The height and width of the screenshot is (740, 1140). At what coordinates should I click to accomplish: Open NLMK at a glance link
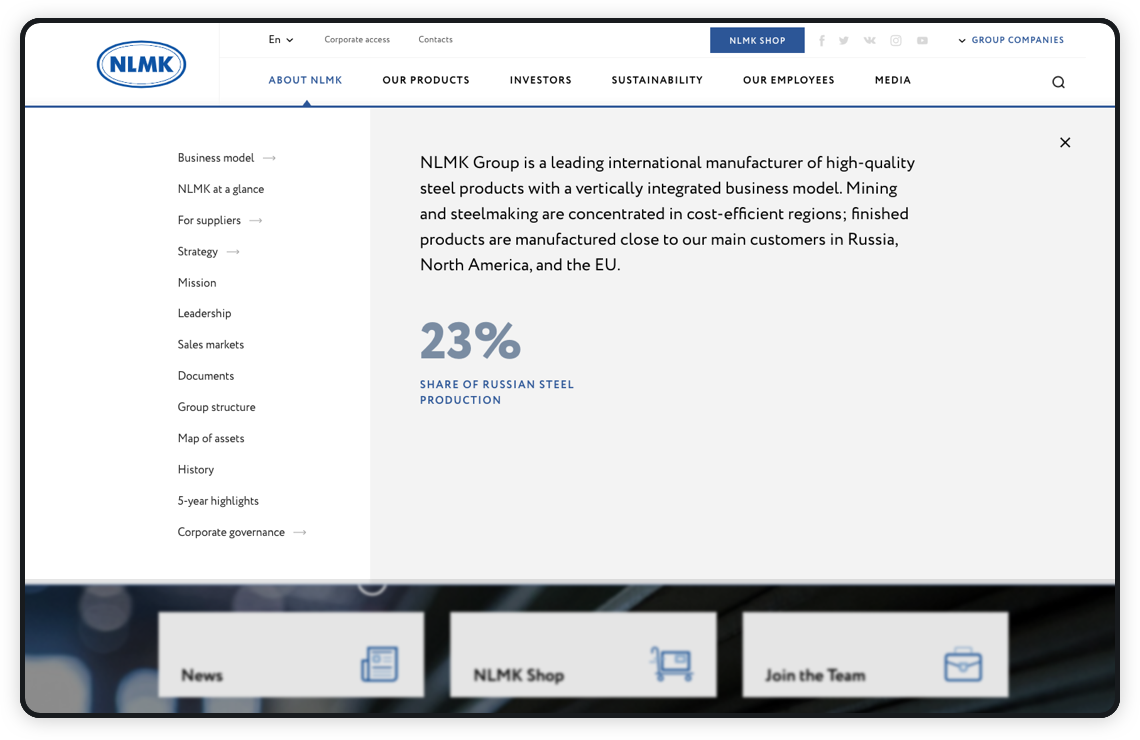tap(221, 189)
